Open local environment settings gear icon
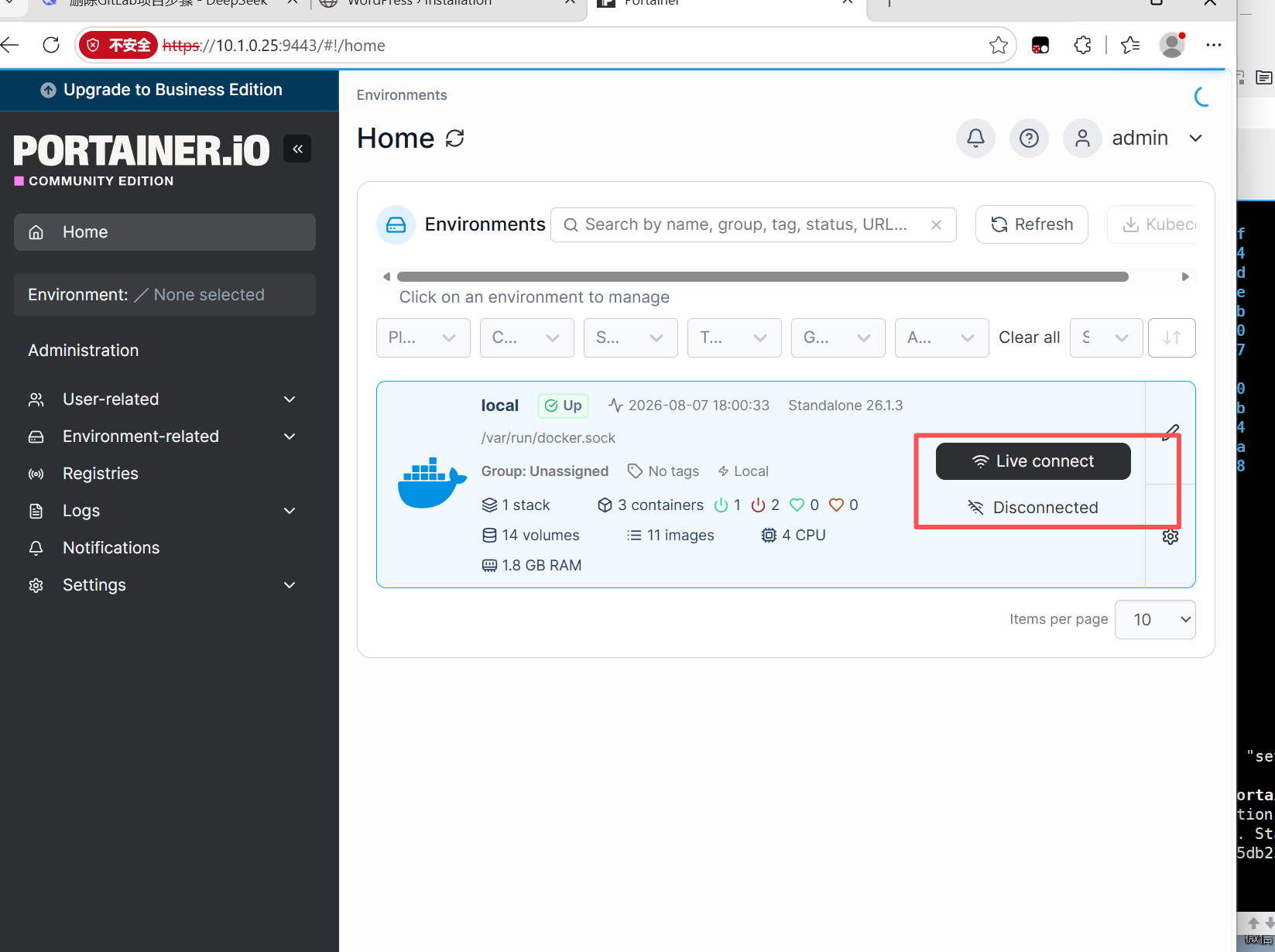Screen dimensions: 1275x952 [x=1170, y=536]
